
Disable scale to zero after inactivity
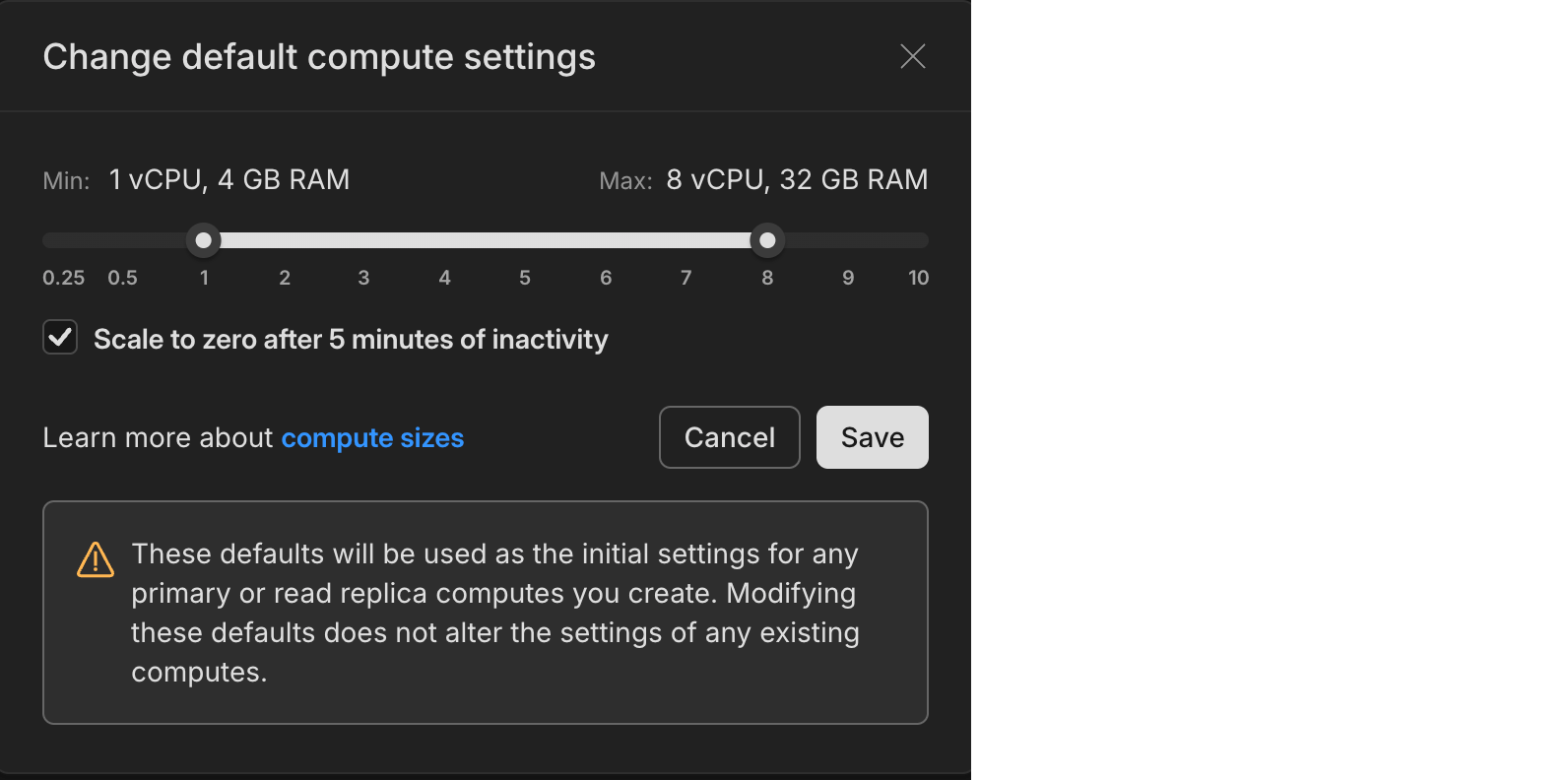point(60,338)
